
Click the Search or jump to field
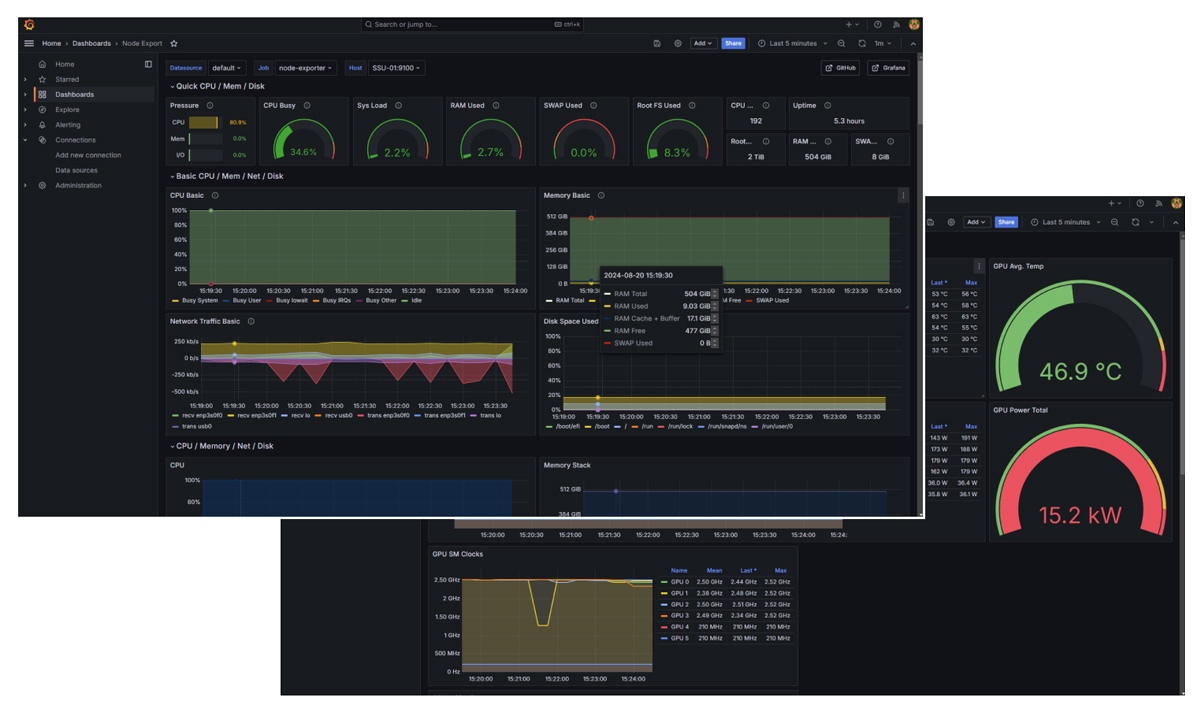(x=474, y=24)
